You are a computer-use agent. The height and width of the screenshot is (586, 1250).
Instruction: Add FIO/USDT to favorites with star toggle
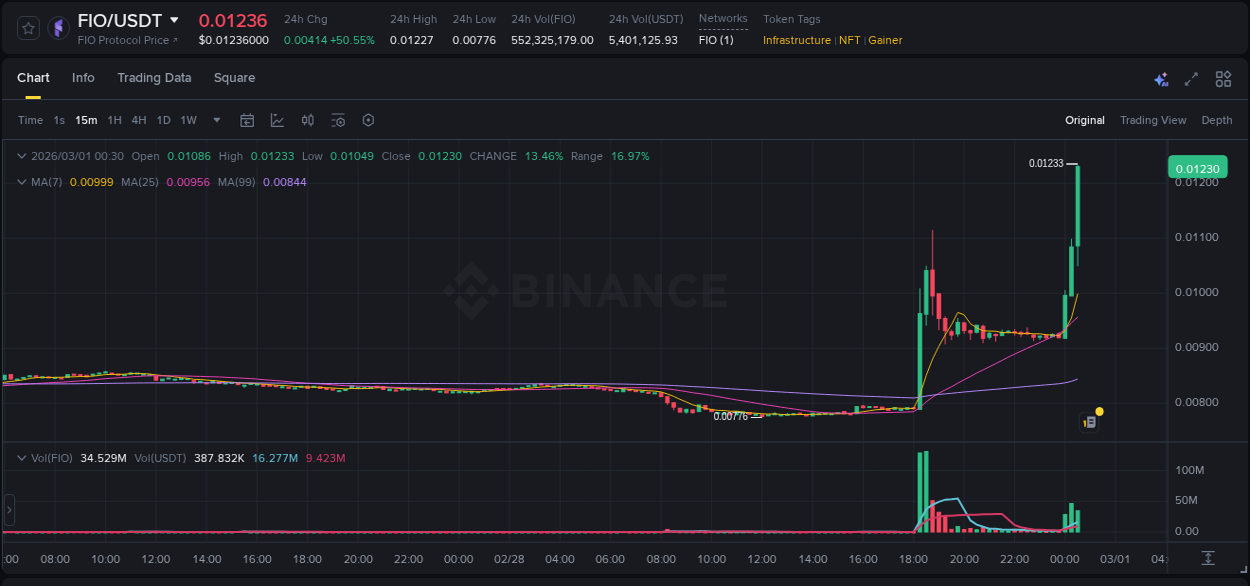click(28, 27)
